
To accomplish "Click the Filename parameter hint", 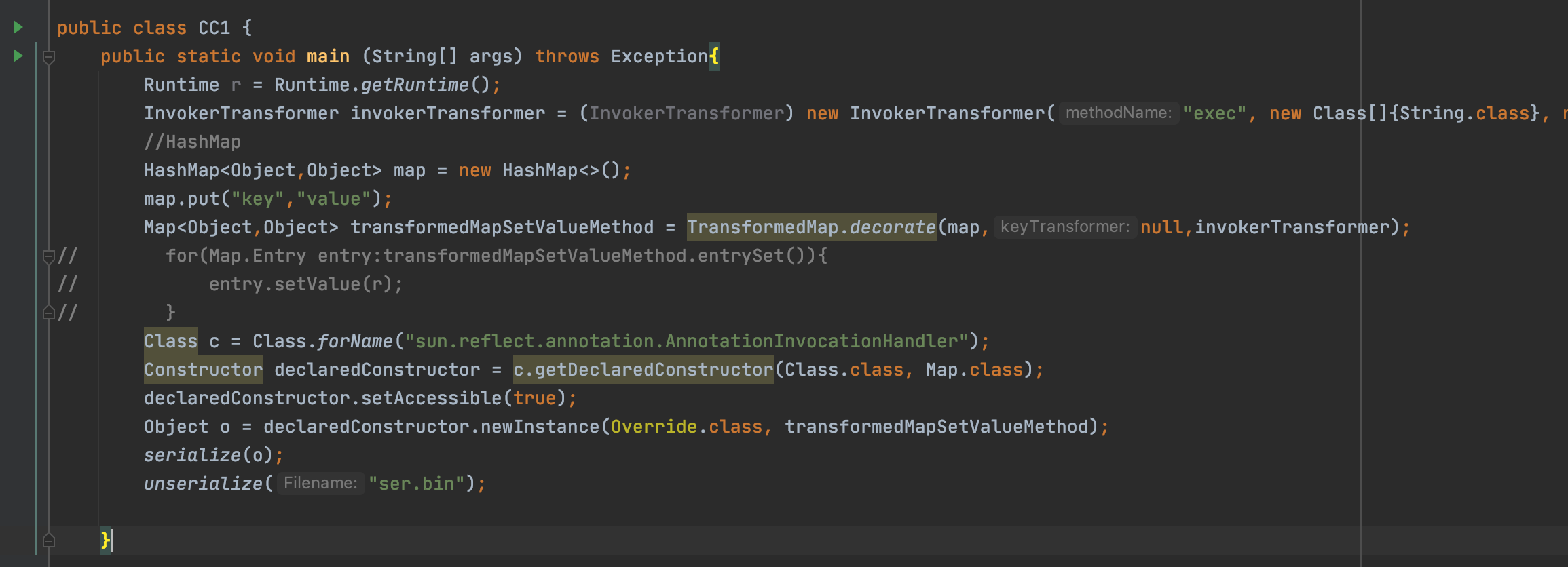I will pyautogui.click(x=320, y=483).
